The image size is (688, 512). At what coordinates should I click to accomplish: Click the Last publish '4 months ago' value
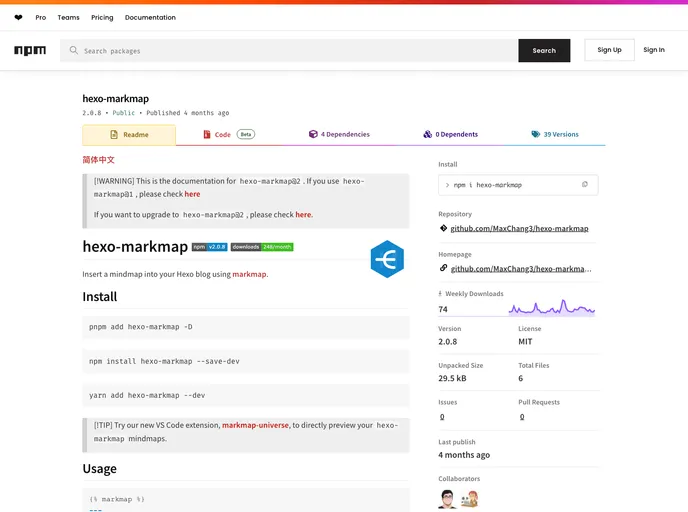464,455
